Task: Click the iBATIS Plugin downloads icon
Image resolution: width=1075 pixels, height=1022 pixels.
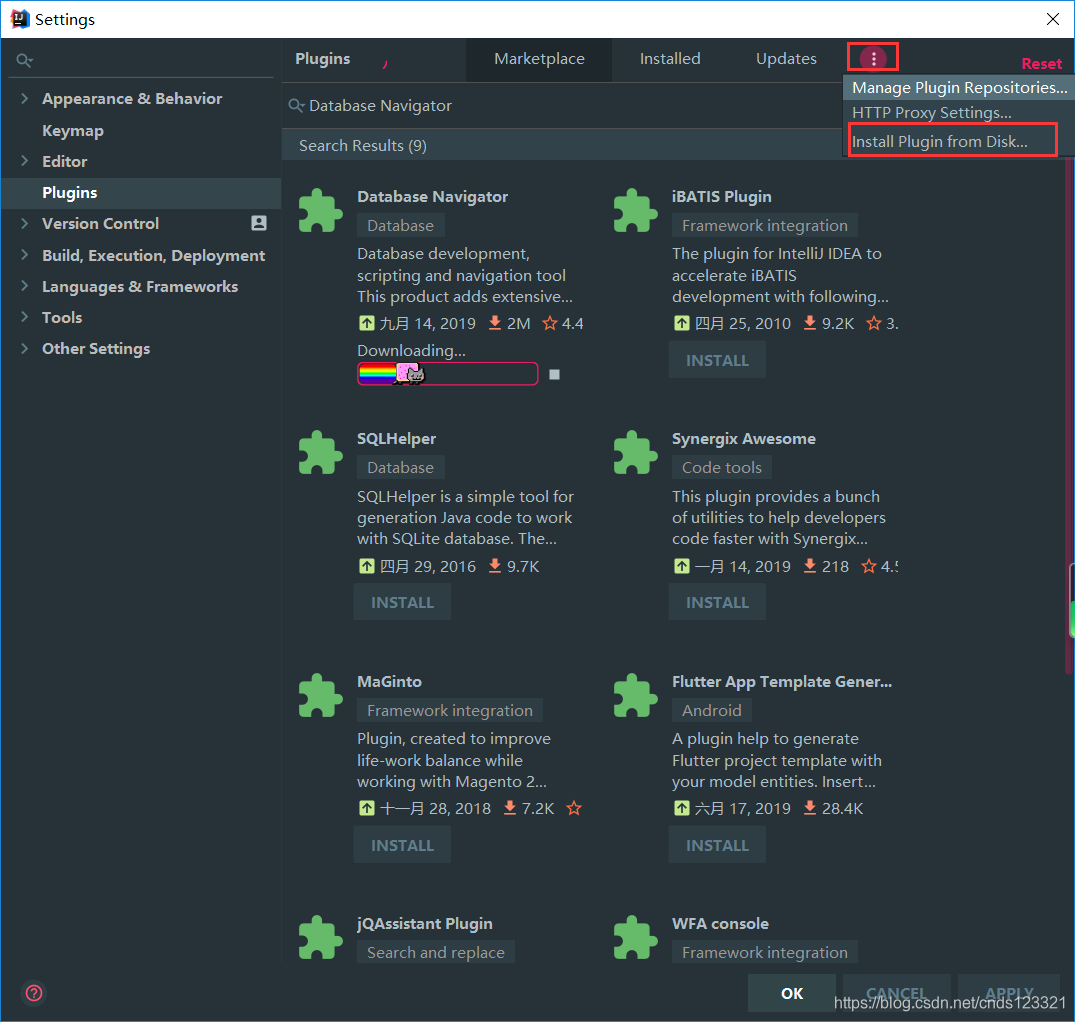Action: pos(810,324)
